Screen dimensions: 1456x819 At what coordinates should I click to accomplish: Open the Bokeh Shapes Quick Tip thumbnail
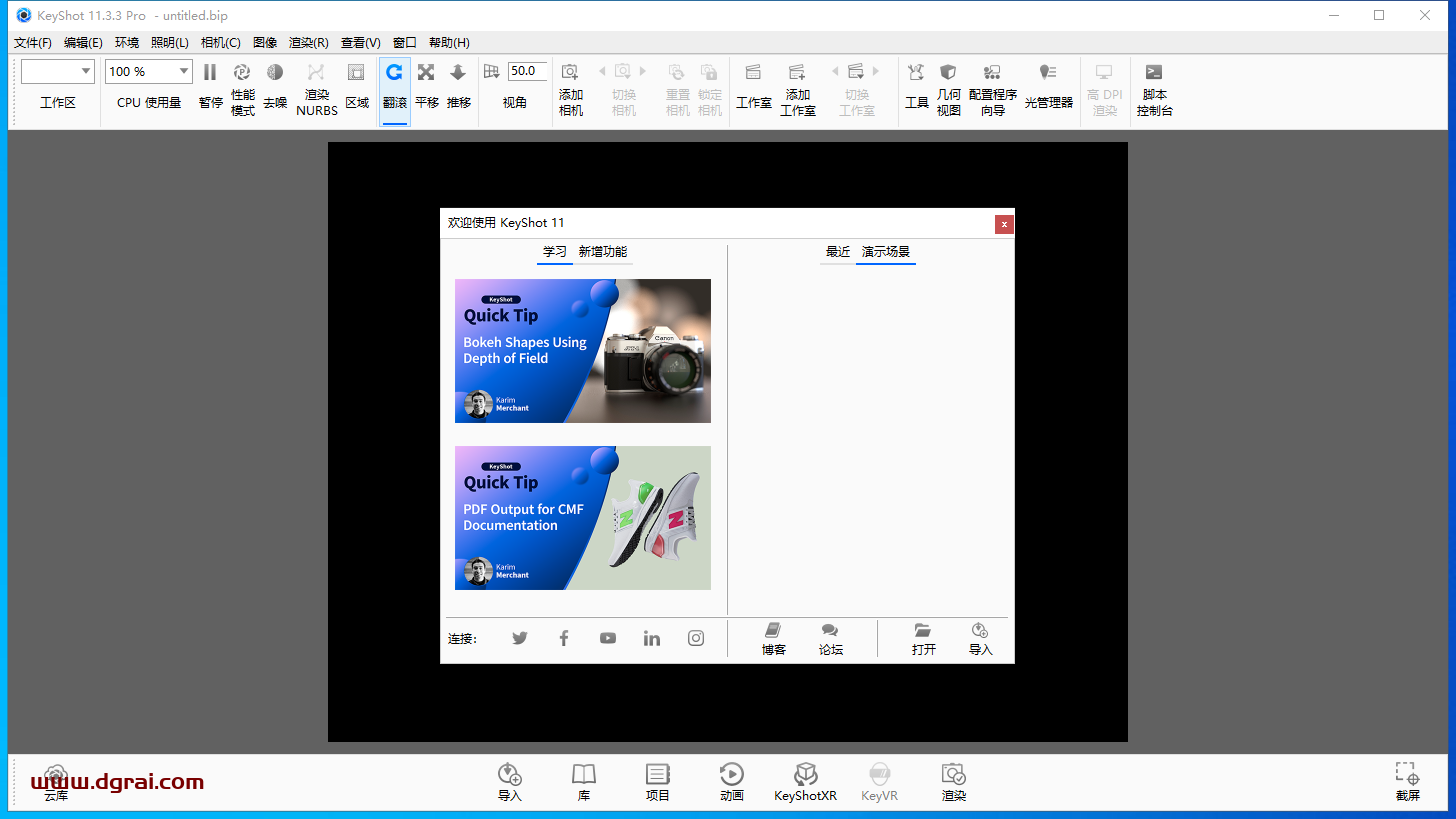pyautogui.click(x=583, y=351)
